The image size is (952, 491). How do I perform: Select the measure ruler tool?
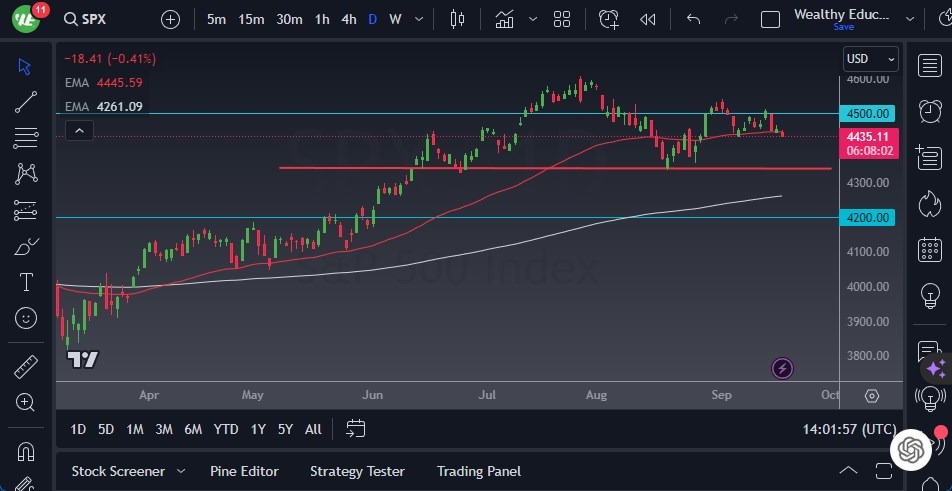[x=26, y=367]
